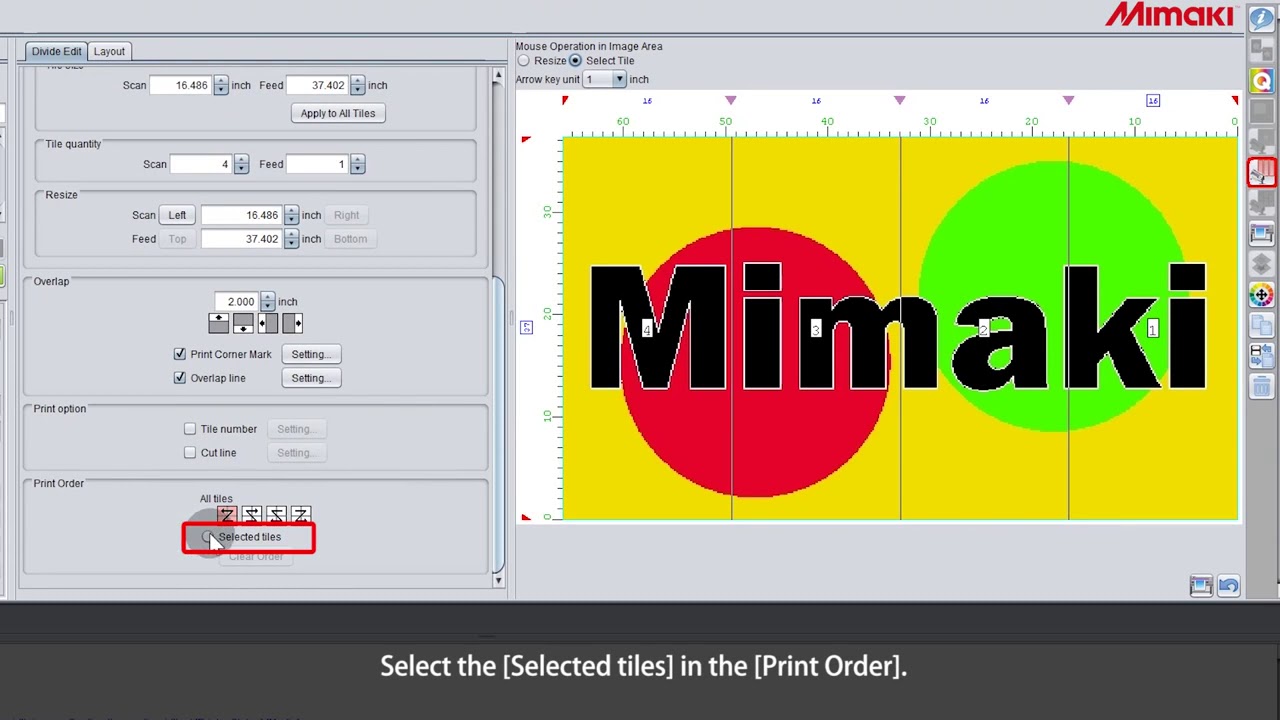The height and width of the screenshot is (720, 1280).
Task: Select tile 1 in the image preview
Action: (x=1153, y=328)
